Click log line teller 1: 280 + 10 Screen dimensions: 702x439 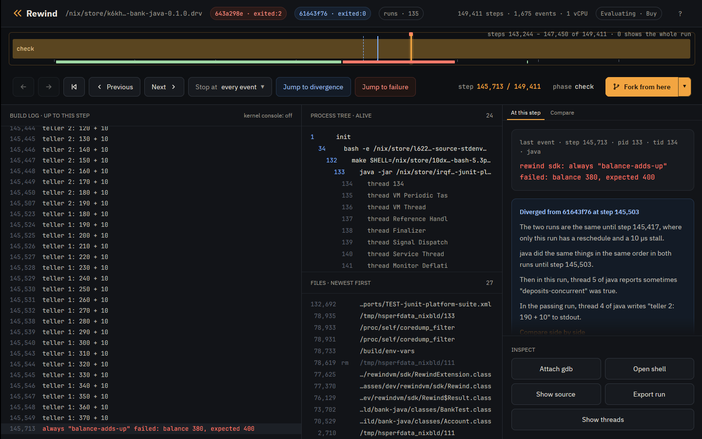coord(151,321)
